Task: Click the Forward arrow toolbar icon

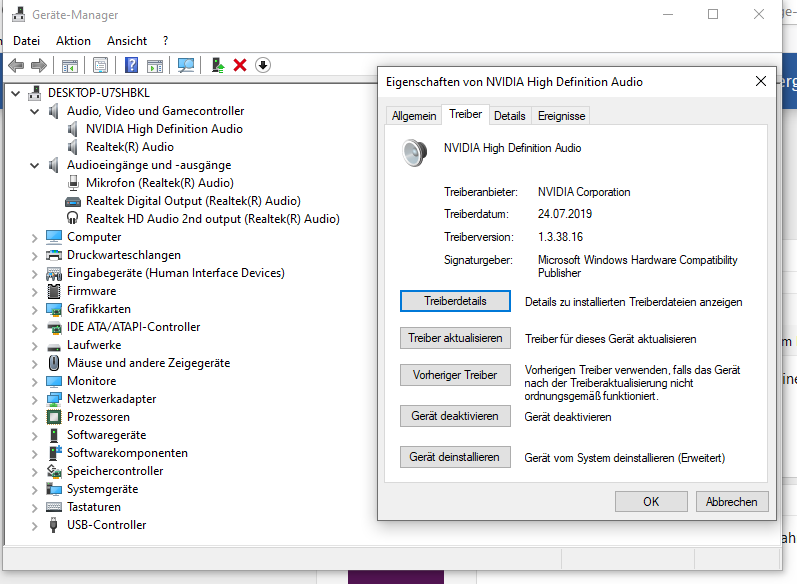Action: point(39,65)
